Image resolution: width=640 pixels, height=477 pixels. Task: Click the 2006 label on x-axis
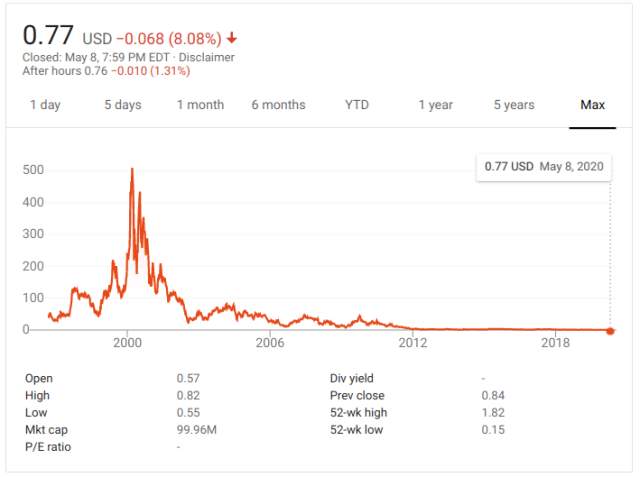[x=270, y=343]
